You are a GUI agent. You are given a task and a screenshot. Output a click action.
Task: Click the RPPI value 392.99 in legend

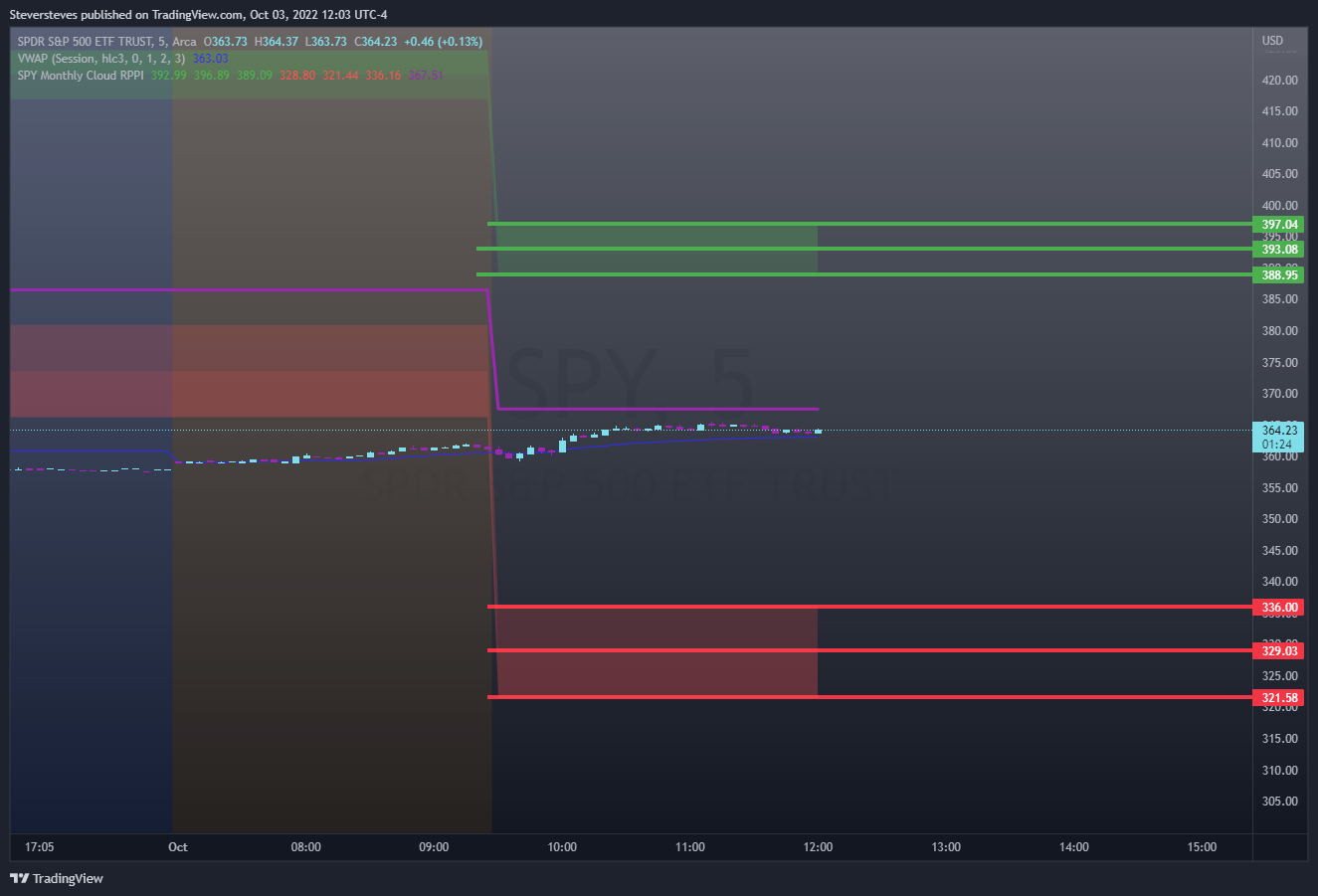pyautogui.click(x=169, y=76)
